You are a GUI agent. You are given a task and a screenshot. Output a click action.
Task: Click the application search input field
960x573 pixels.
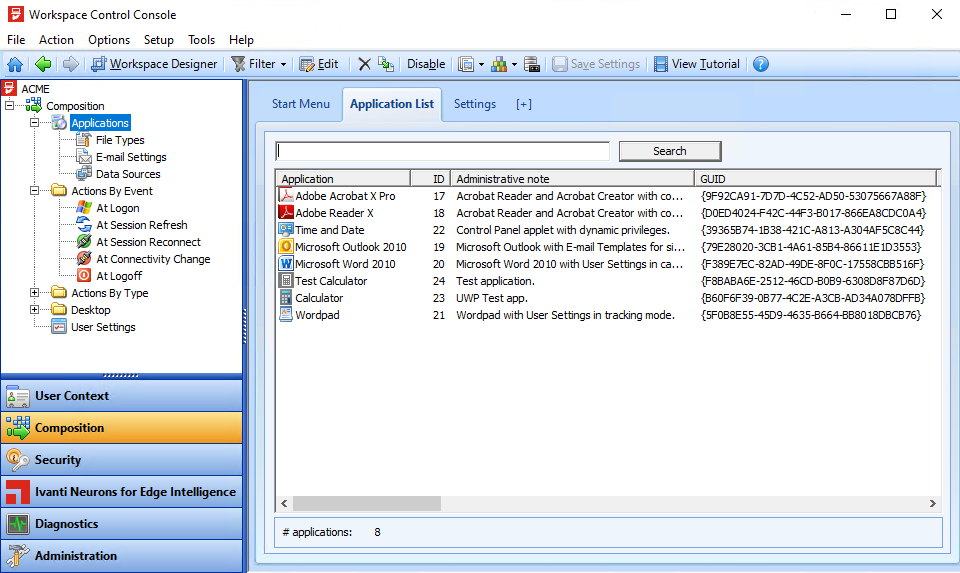tap(443, 151)
